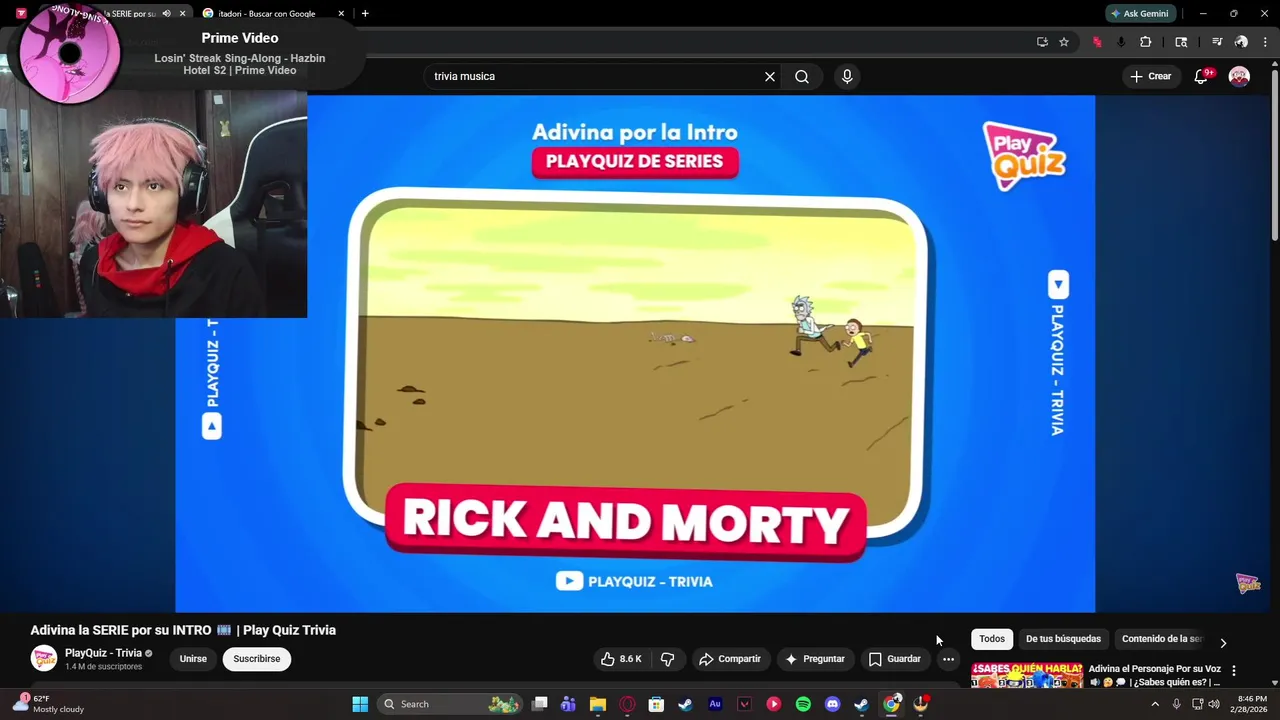Select the 'De tus búsquedas' chip
1280x720 pixels.
click(x=1063, y=639)
